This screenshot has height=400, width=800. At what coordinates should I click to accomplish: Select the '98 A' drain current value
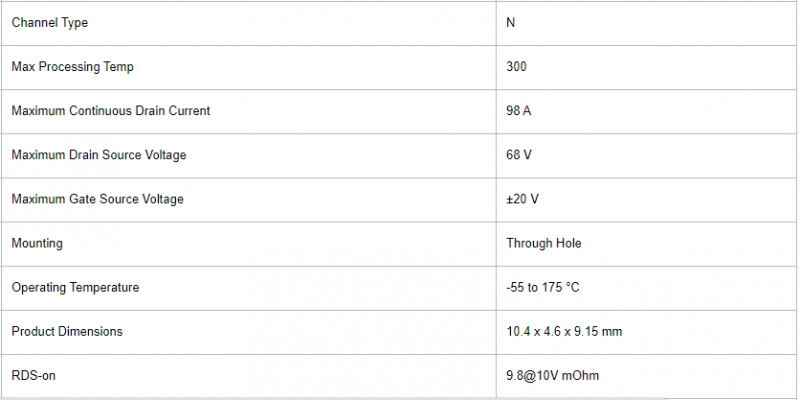(x=518, y=111)
